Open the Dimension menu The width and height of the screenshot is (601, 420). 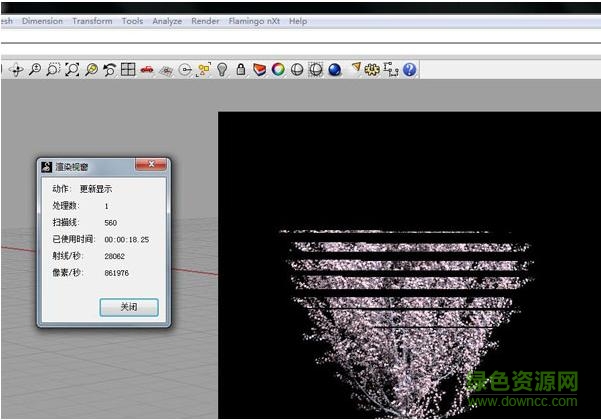pos(42,21)
